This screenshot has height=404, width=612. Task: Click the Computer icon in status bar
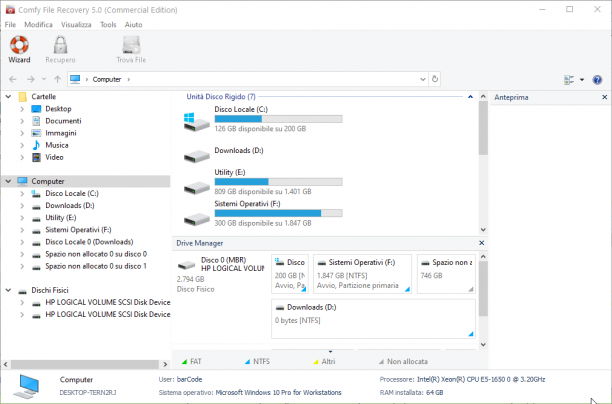pos(26,386)
